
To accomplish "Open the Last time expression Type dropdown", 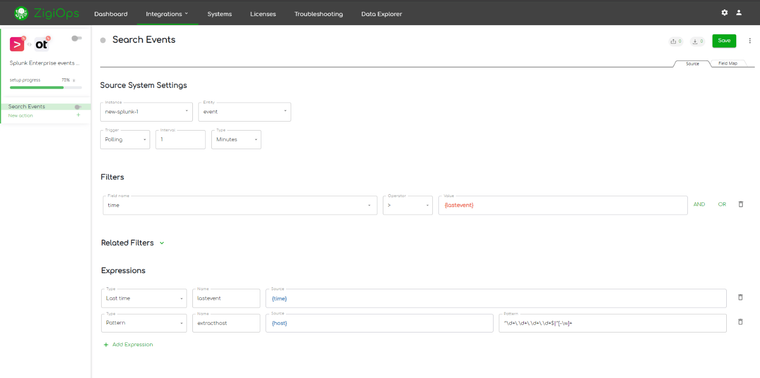I will (144, 299).
